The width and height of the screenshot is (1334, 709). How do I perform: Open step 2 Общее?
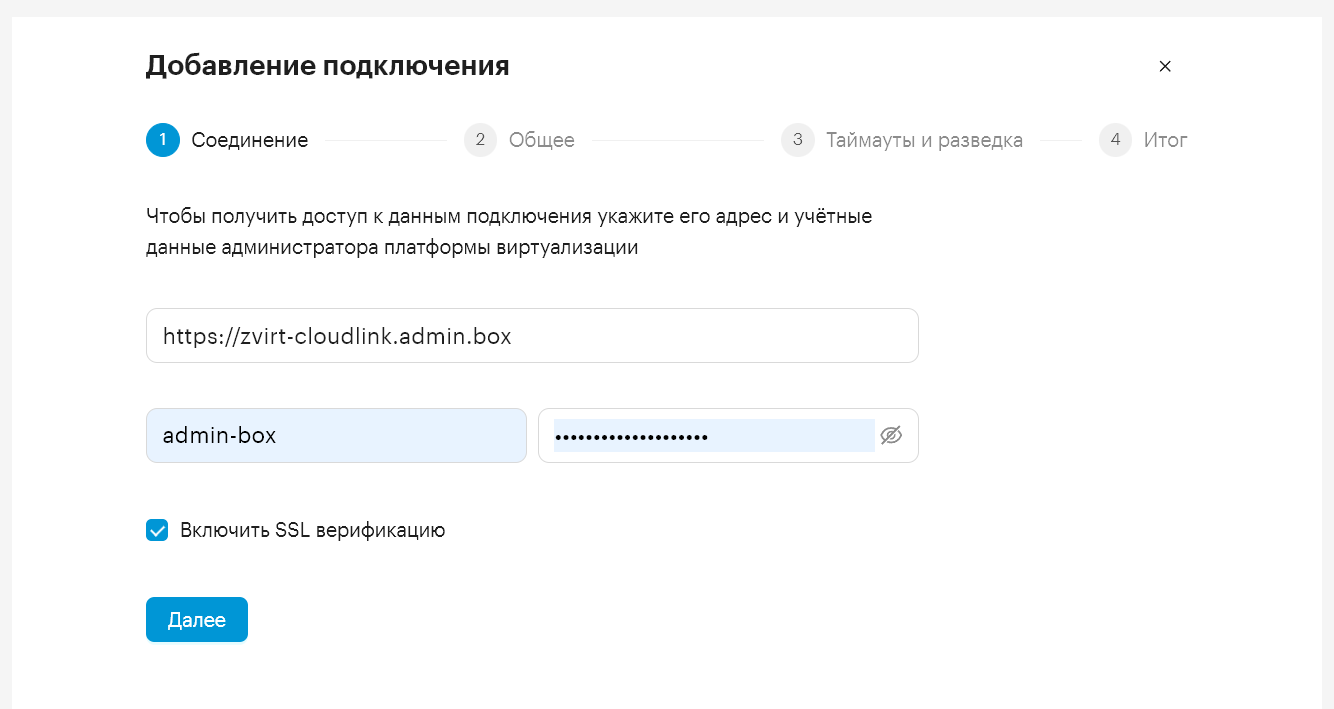[x=519, y=140]
